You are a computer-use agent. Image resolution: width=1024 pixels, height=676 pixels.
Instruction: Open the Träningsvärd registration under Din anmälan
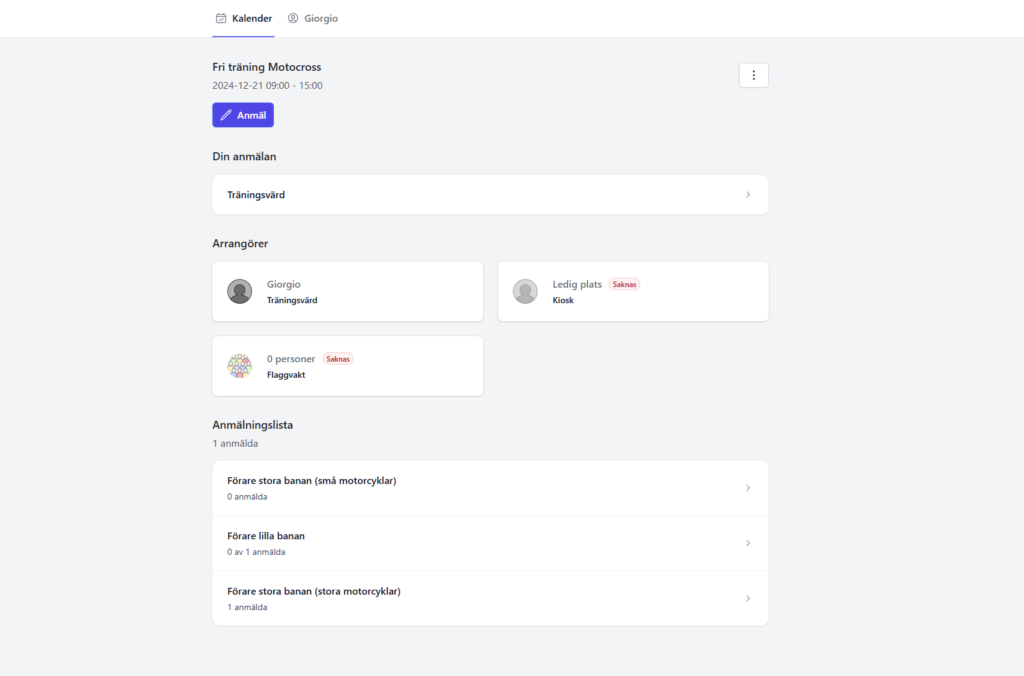coord(490,194)
